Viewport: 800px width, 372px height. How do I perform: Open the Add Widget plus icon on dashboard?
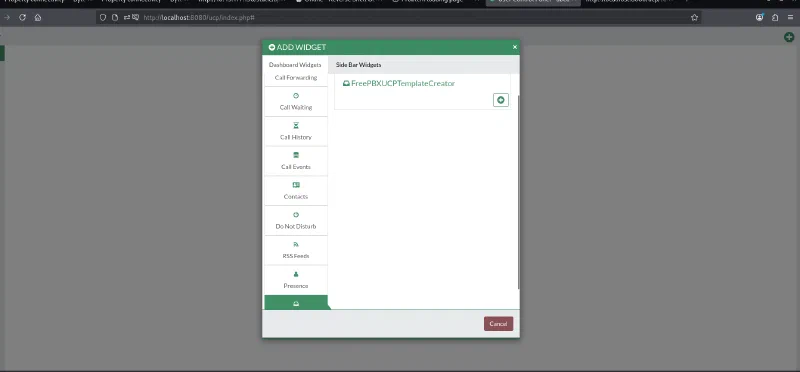(789, 37)
